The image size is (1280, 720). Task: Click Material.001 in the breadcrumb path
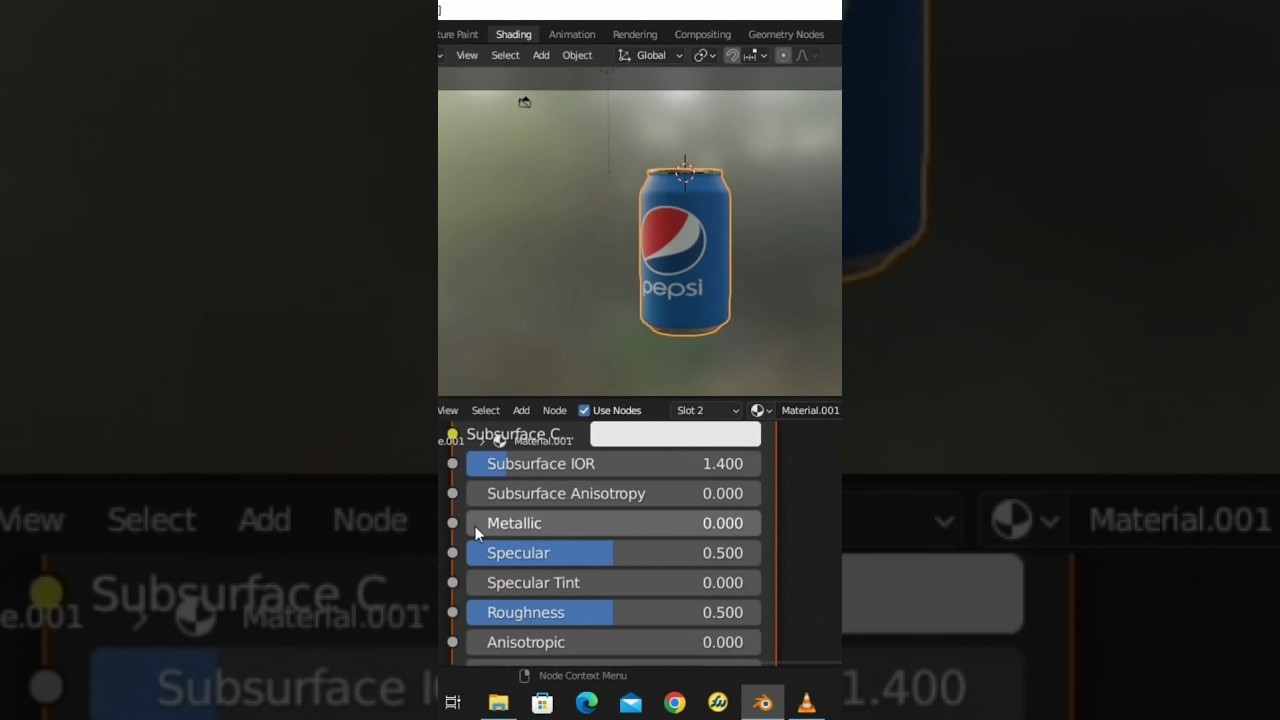[x=543, y=441]
